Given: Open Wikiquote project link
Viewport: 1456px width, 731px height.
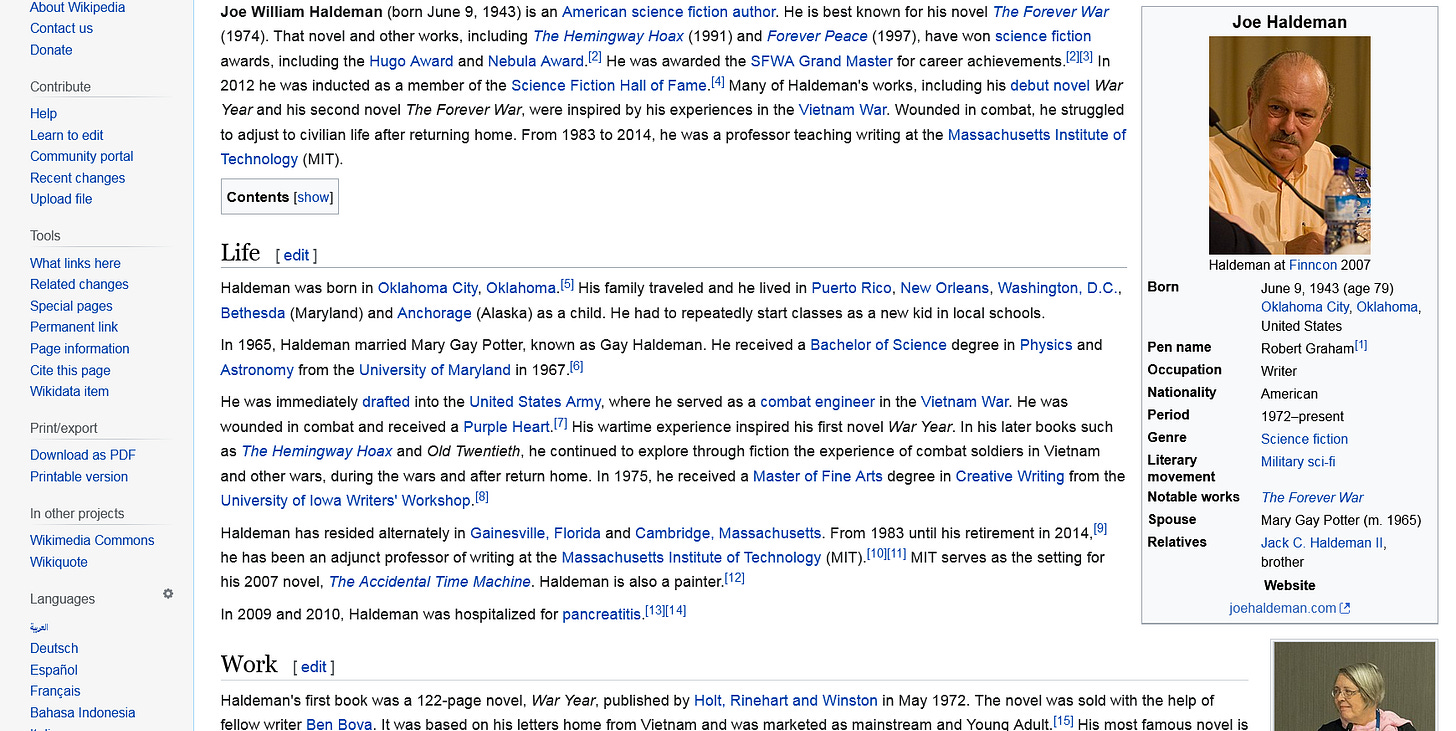Looking at the screenshot, I should point(59,562).
